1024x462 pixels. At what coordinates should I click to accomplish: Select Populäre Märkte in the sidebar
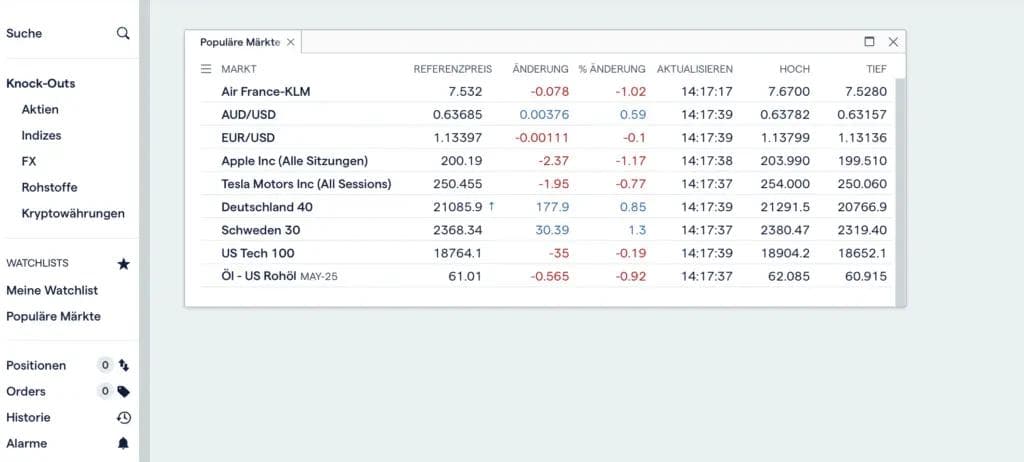[54, 316]
